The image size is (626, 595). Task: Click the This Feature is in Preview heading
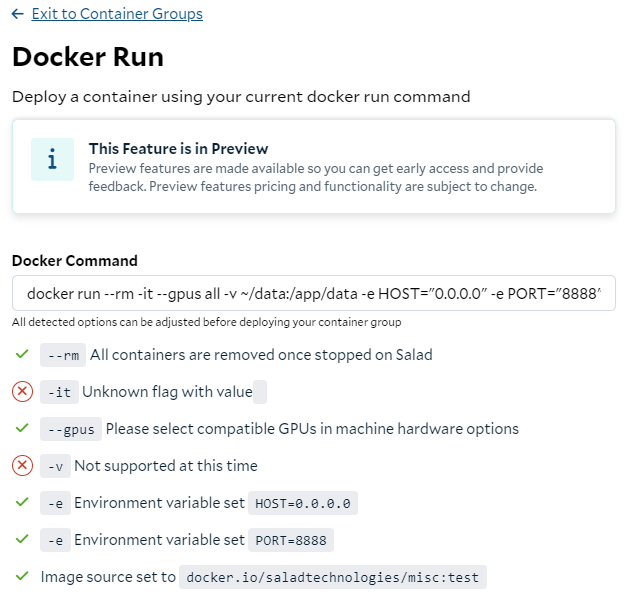tap(178, 149)
